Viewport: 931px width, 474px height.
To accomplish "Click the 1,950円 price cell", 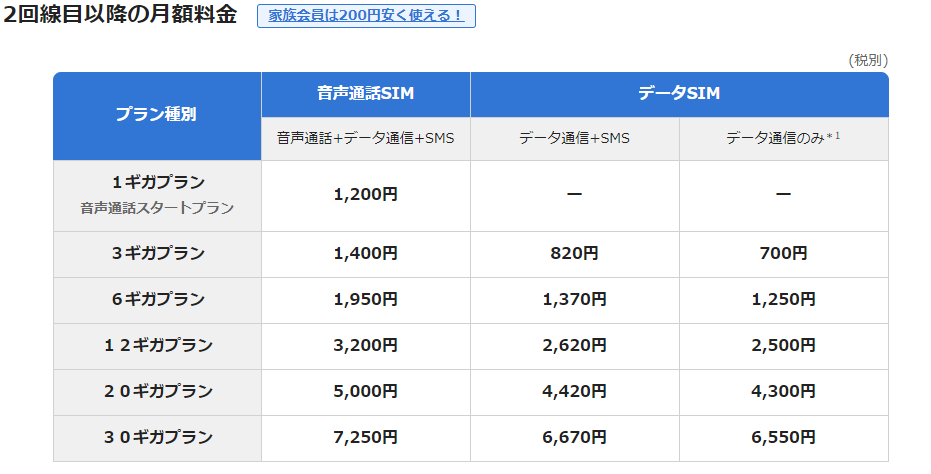I will pos(365,300).
